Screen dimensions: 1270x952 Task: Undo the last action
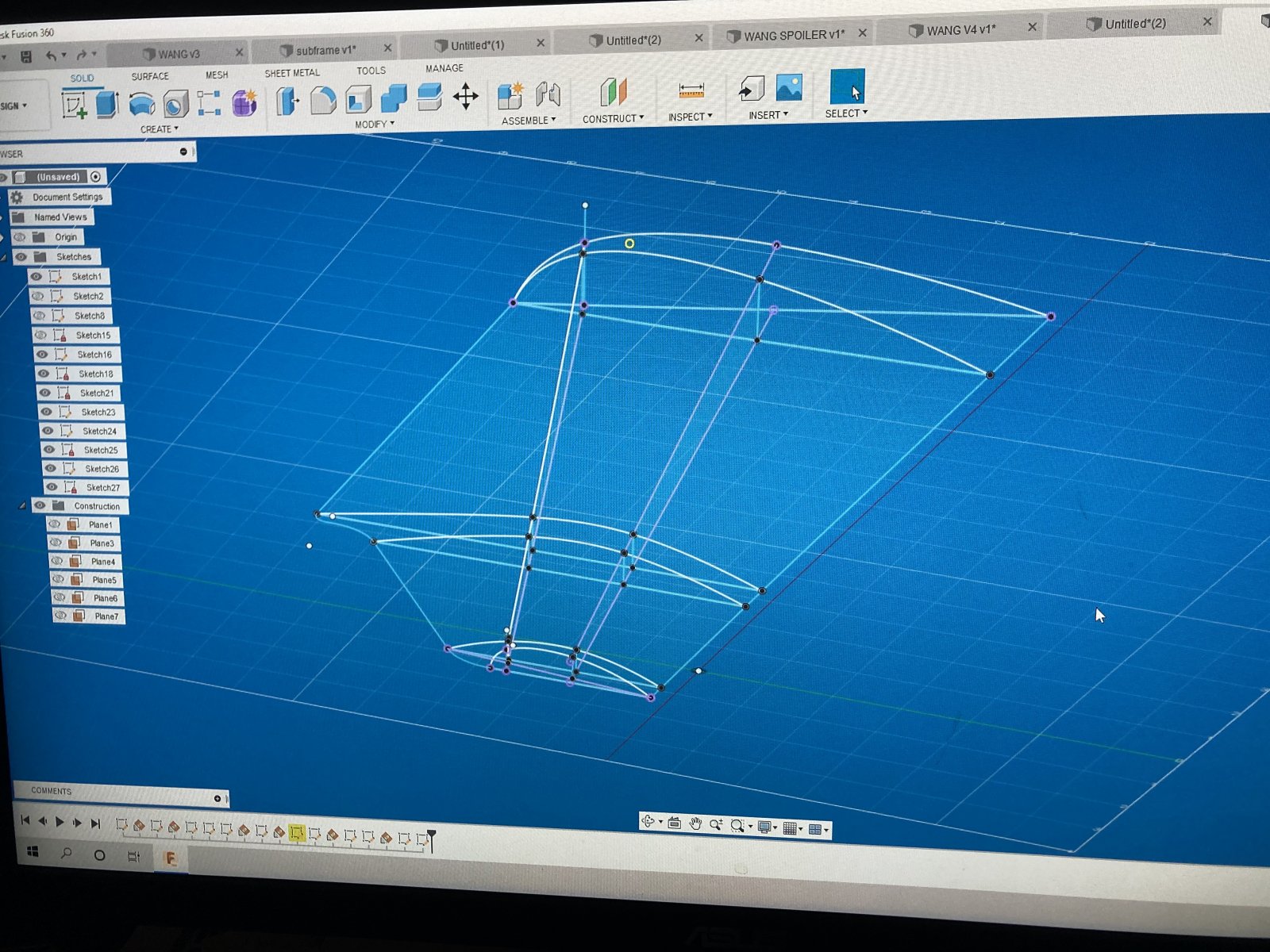51,56
